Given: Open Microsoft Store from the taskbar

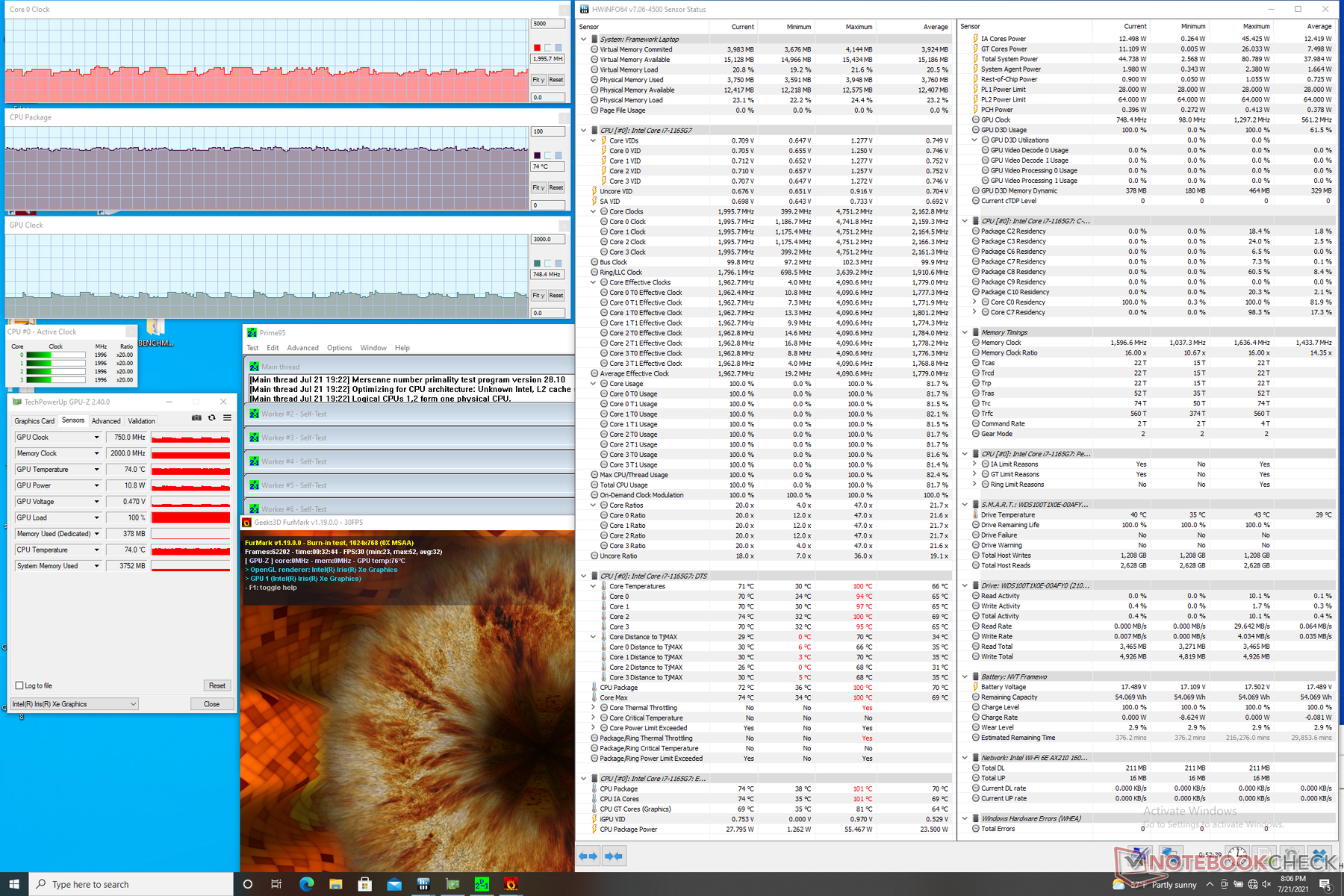Looking at the screenshot, I should pos(364,884).
